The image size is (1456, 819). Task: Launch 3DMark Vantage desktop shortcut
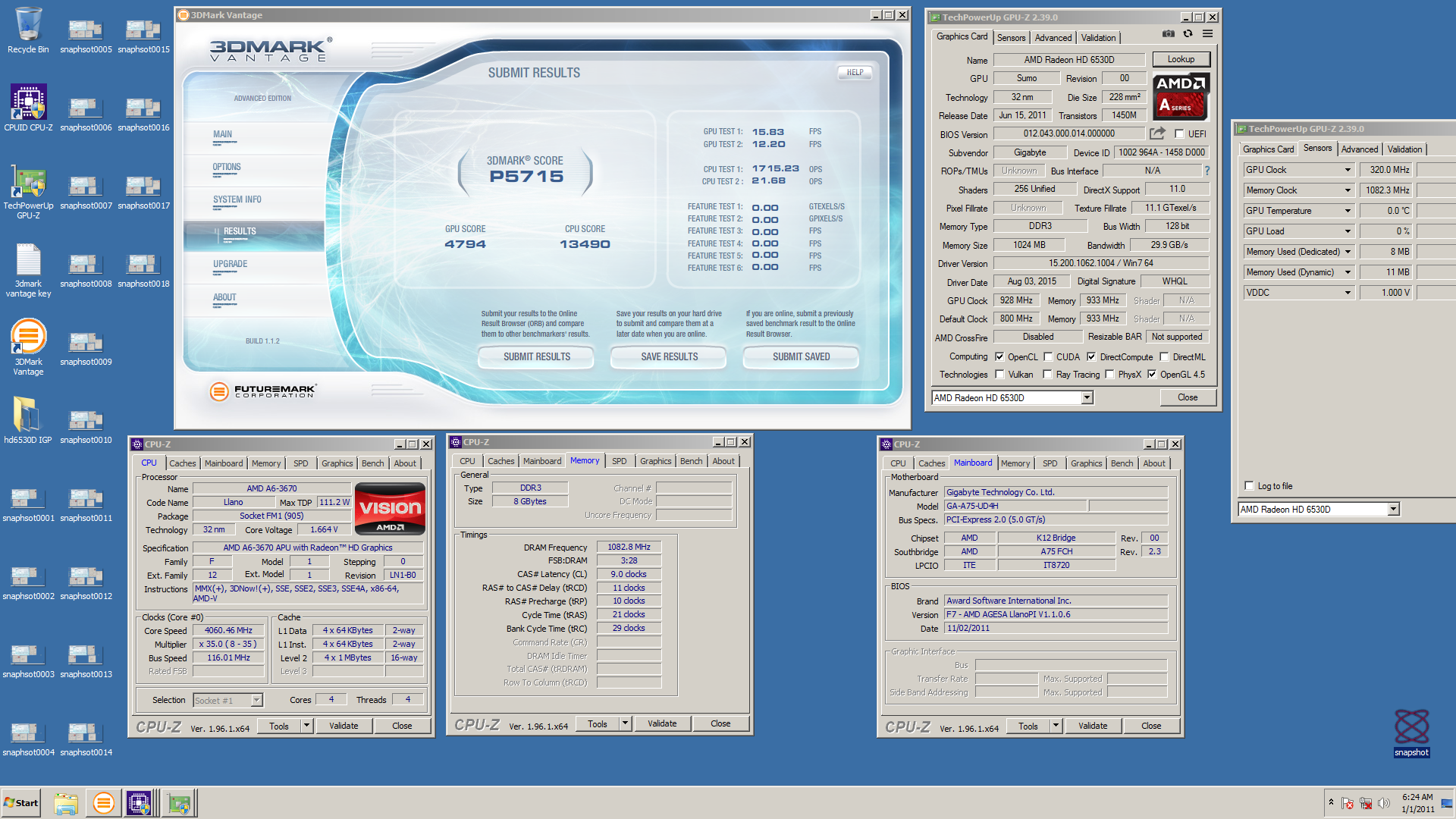tap(28, 347)
